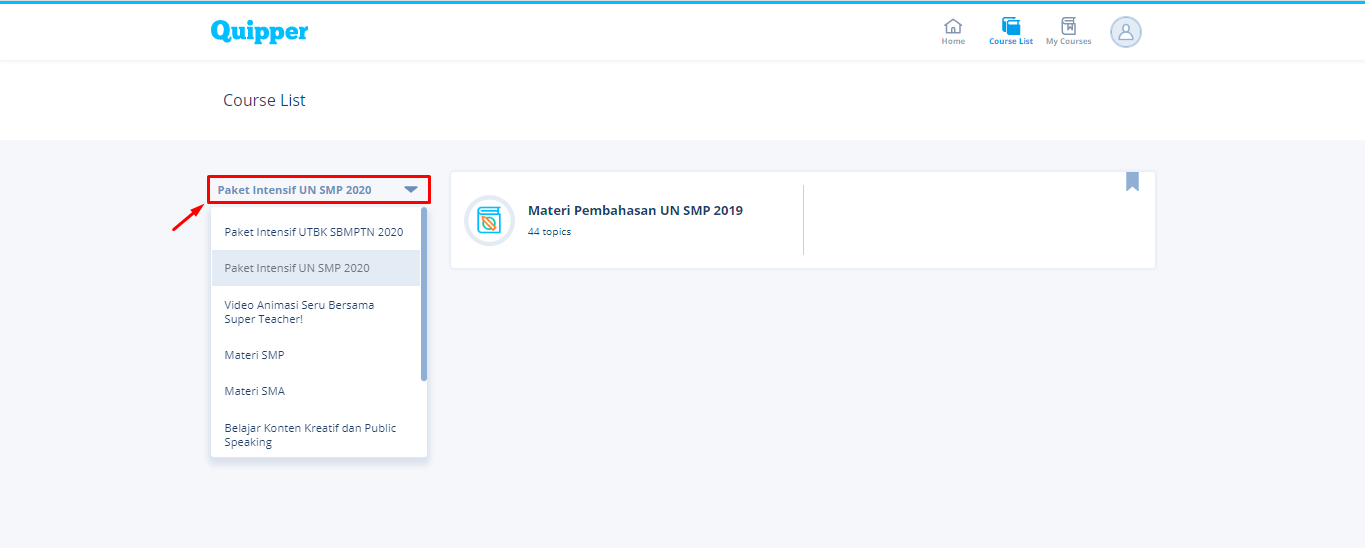Open Materi Pembahasan UN SMP 2019 course
The height and width of the screenshot is (548, 1365).
(635, 210)
